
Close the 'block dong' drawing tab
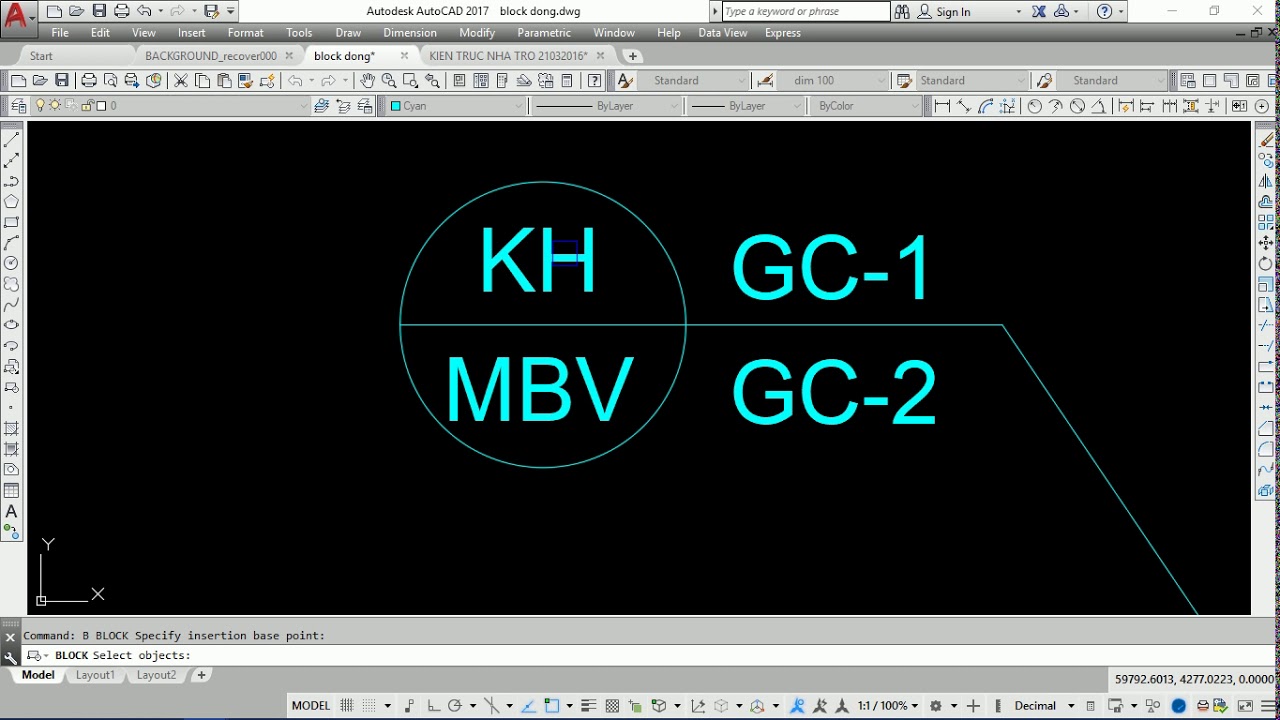404,56
